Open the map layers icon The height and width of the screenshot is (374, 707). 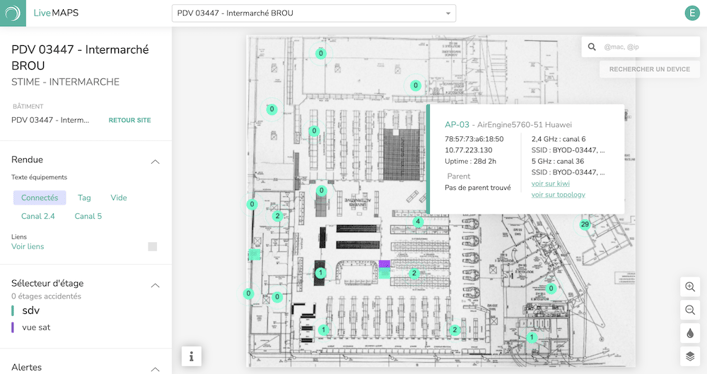[690, 356]
